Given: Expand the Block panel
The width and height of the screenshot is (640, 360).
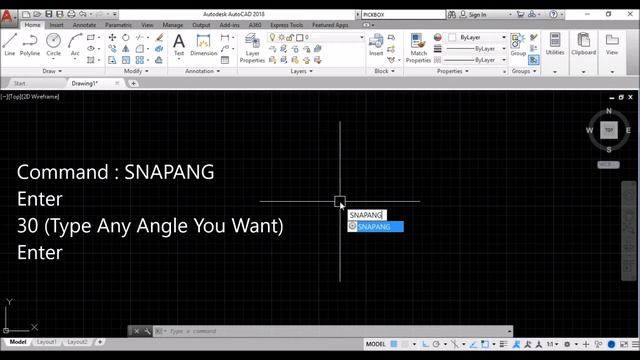Looking at the screenshot, I should tap(384, 71).
